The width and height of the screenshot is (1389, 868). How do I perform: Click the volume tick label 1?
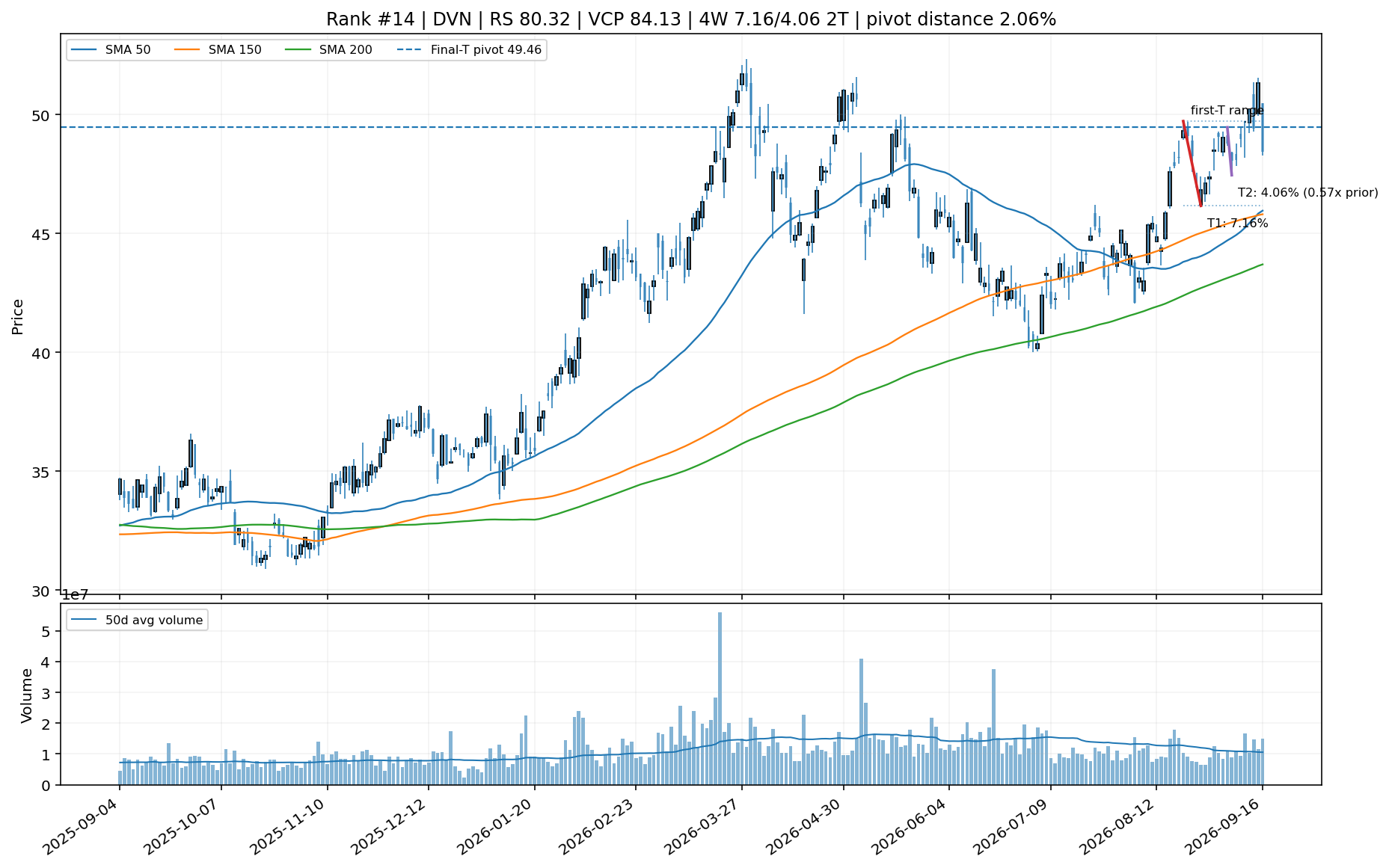(x=46, y=754)
